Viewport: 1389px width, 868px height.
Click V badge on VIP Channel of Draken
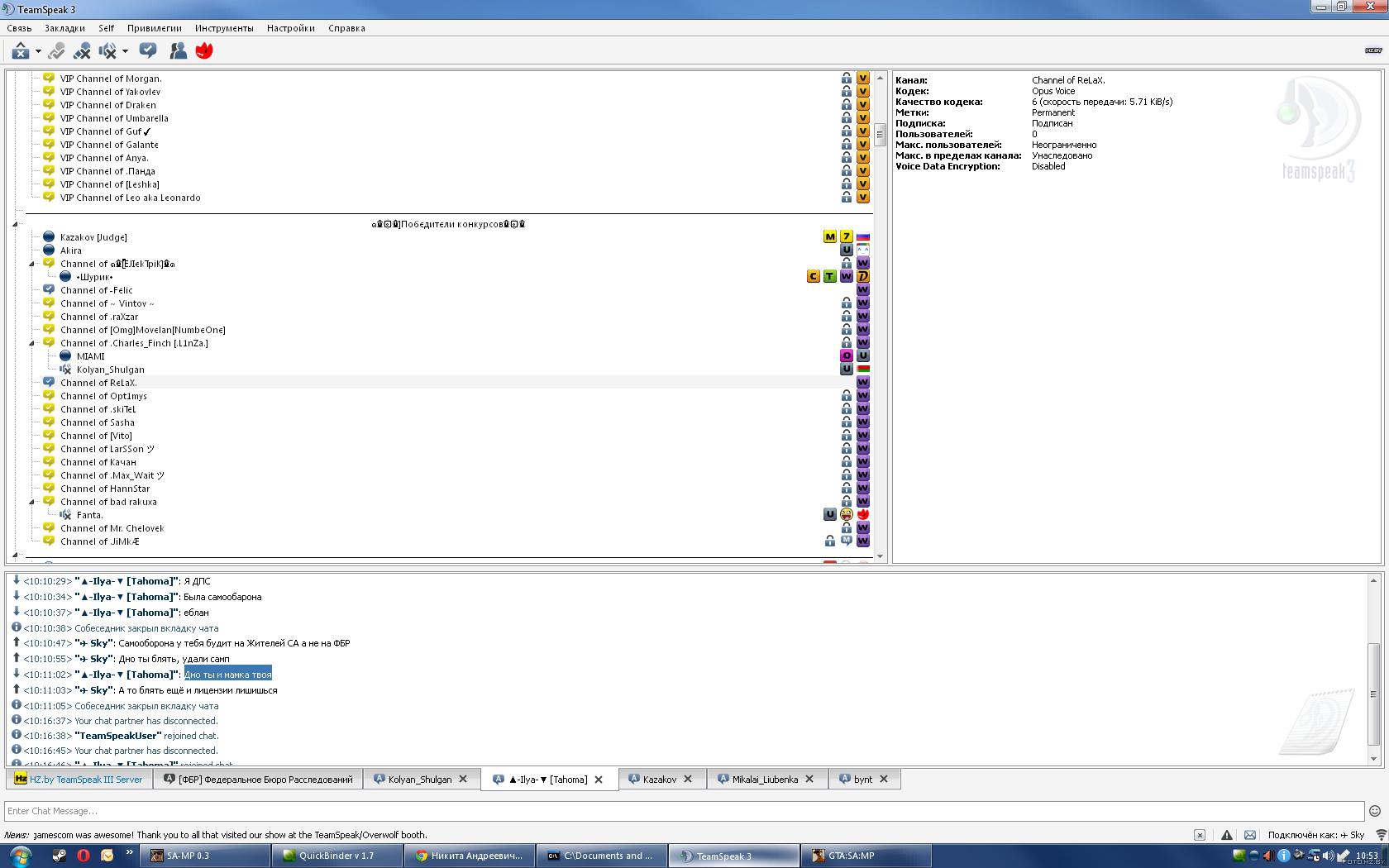tap(863, 105)
